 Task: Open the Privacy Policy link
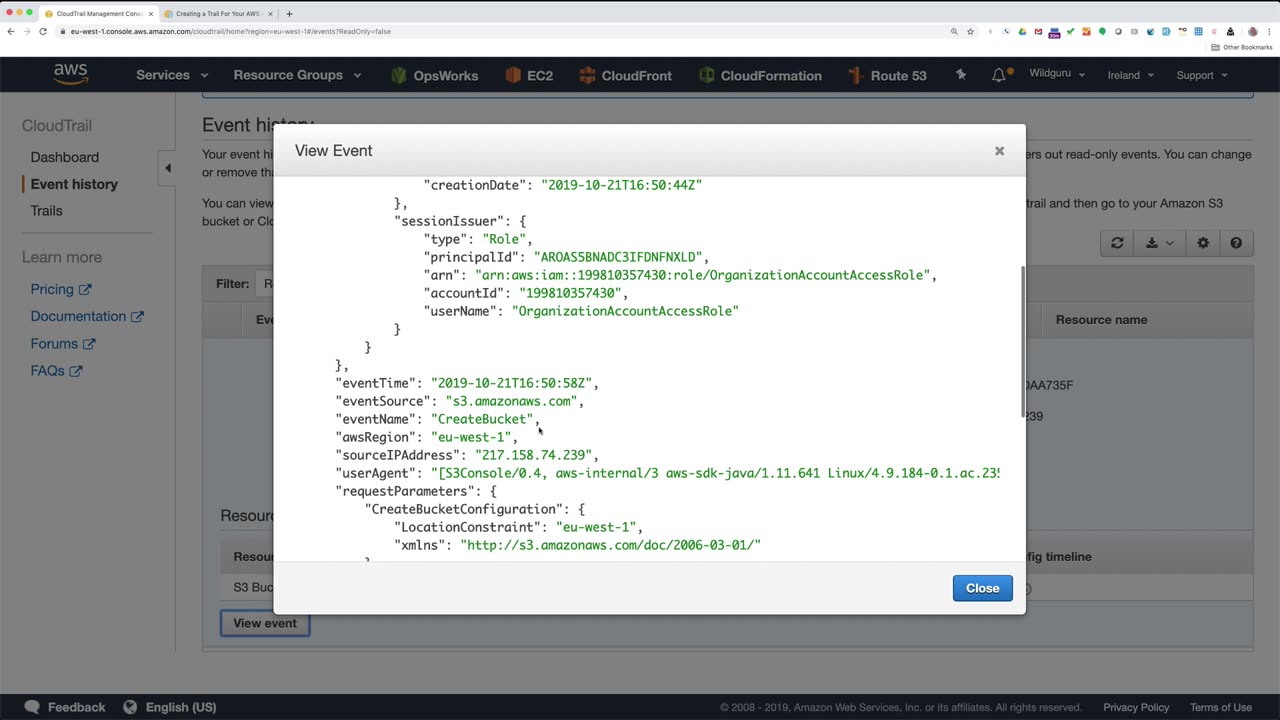coord(1136,707)
